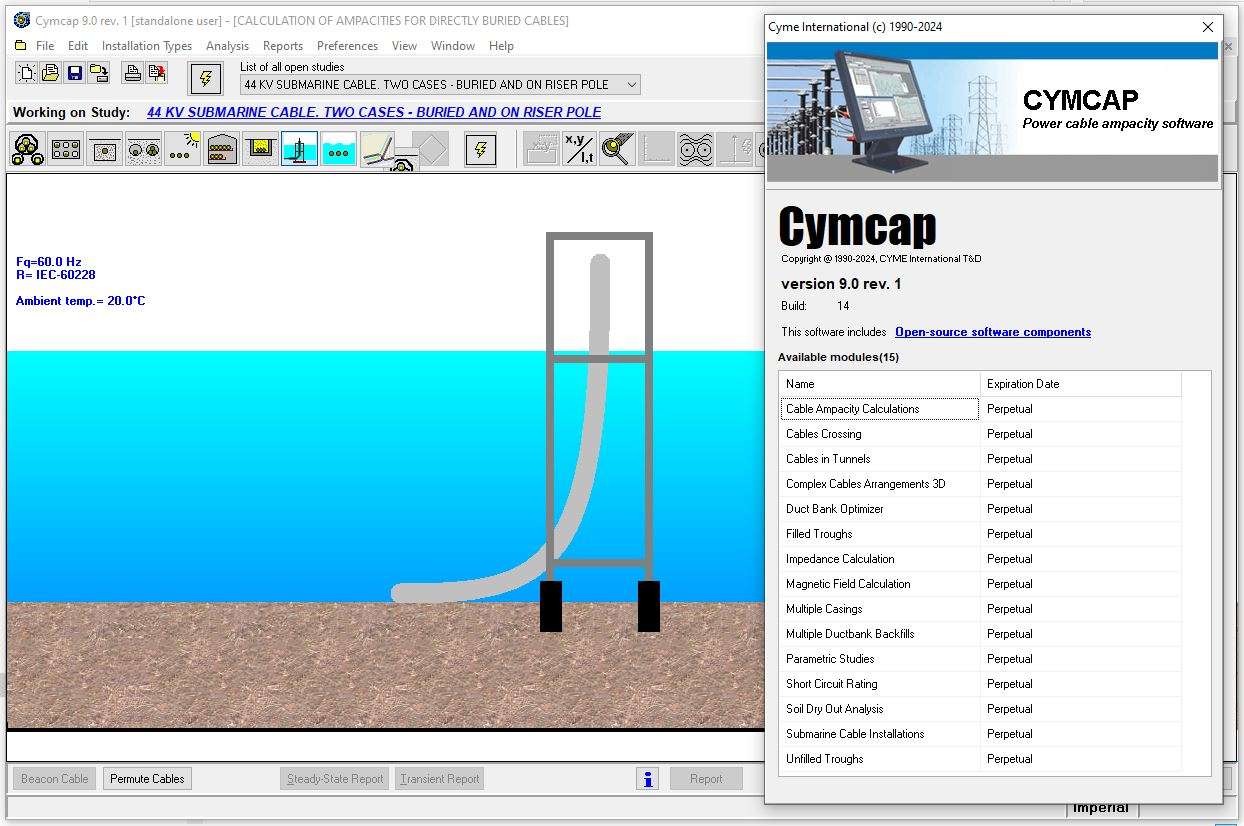The image size is (1244, 826).
Task: Open the Installation Types menu
Action: (x=146, y=46)
